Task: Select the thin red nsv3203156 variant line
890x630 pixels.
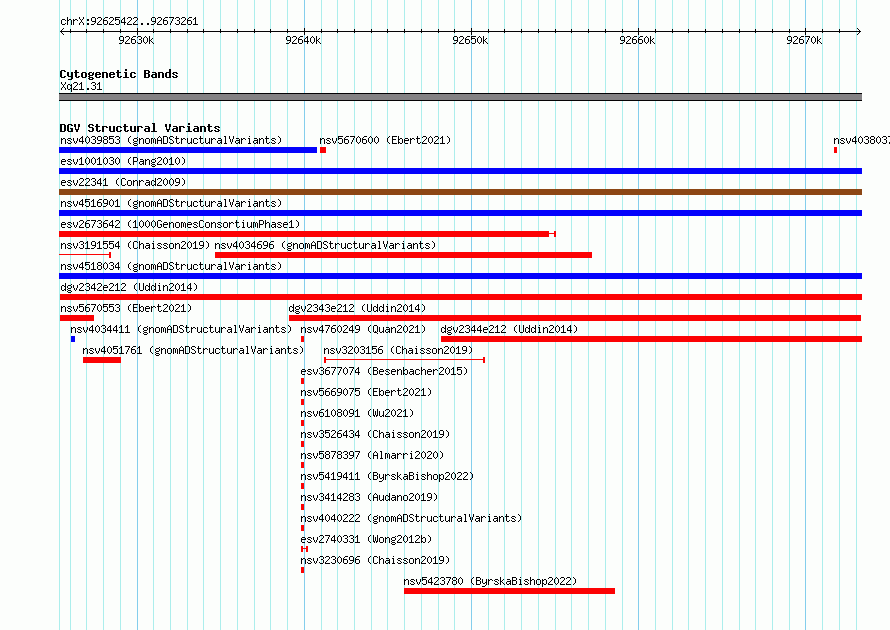Action: coord(404,360)
